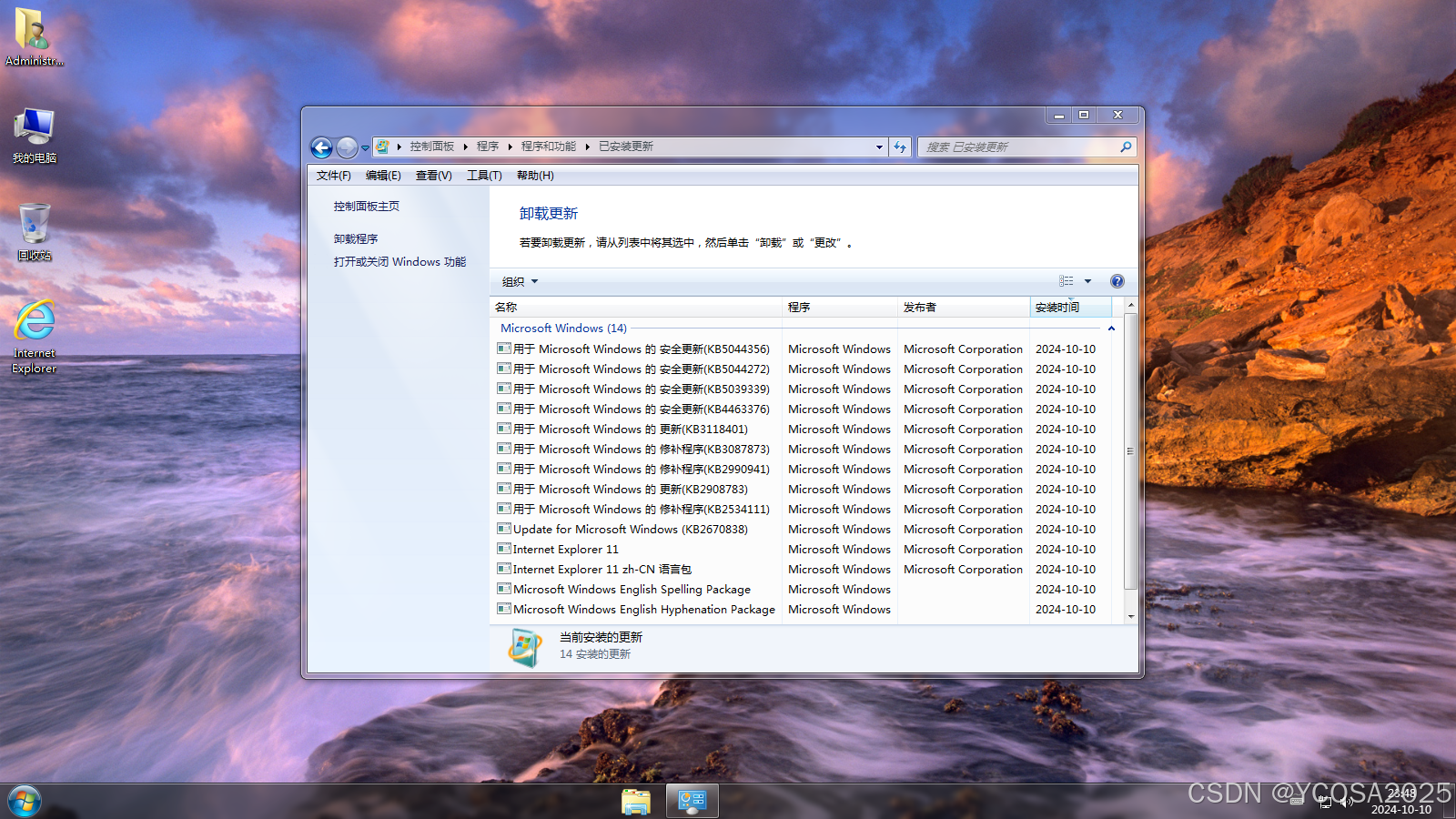Click the network tray icon
The image size is (1456, 819).
pyautogui.click(x=1325, y=802)
